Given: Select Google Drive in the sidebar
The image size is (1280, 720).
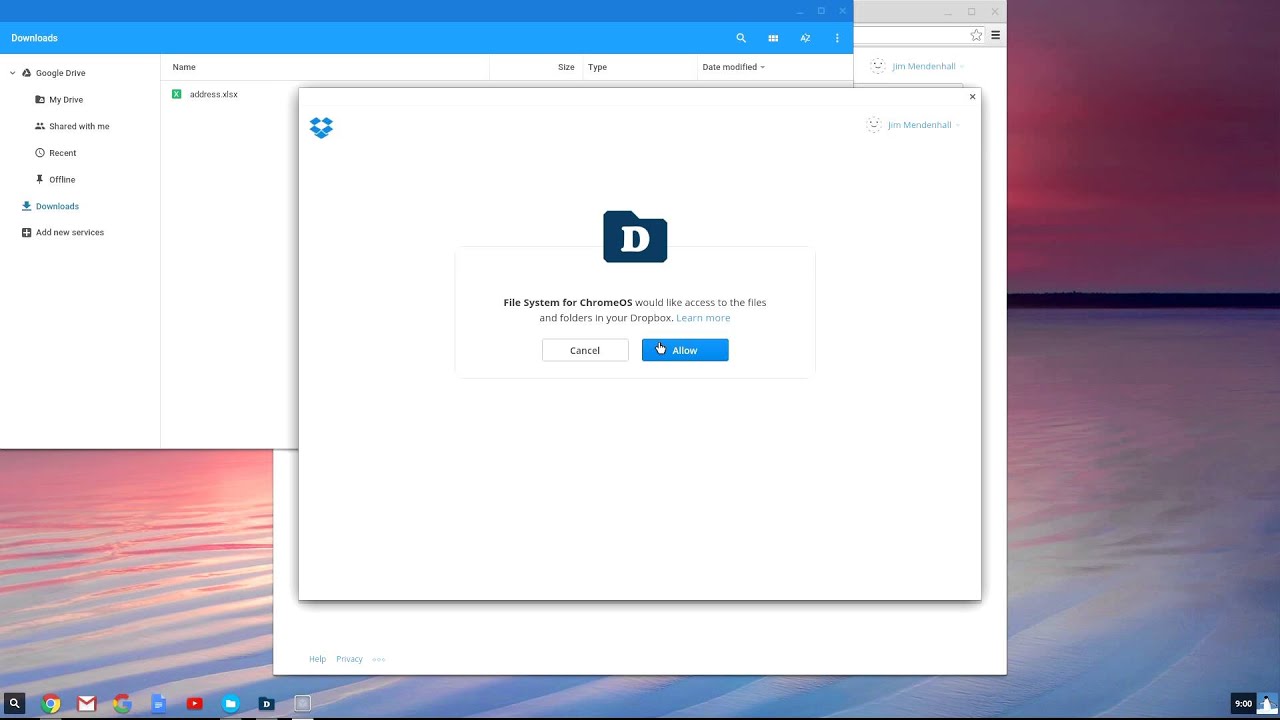Looking at the screenshot, I should click(x=60, y=73).
